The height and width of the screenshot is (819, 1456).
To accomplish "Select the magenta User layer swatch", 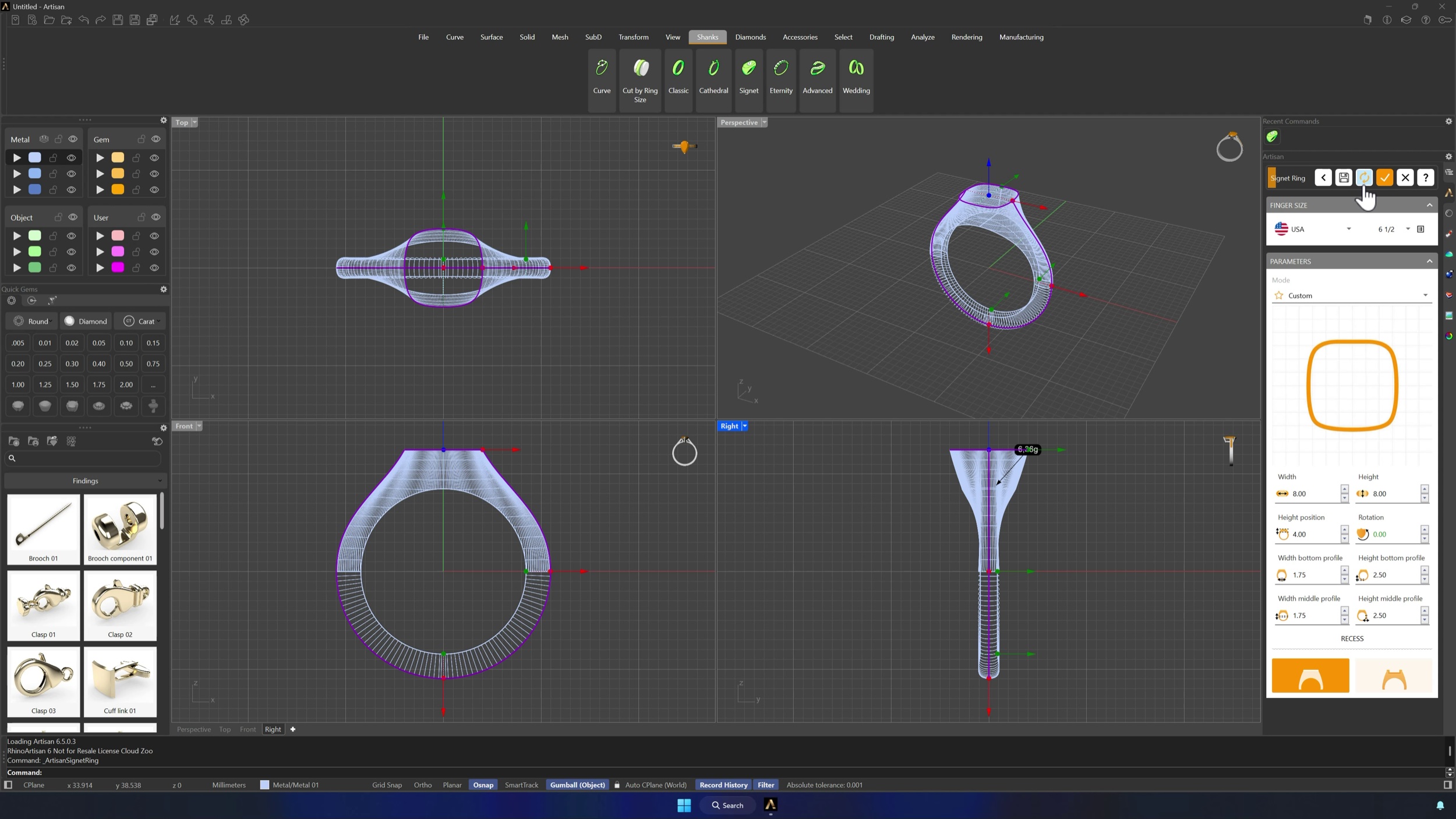I will point(118,267).
